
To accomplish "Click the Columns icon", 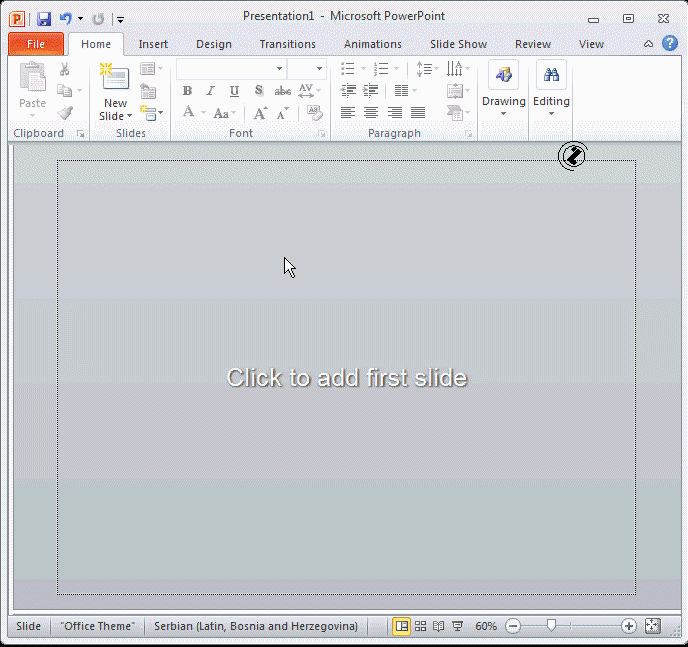I will pos(401,91).
